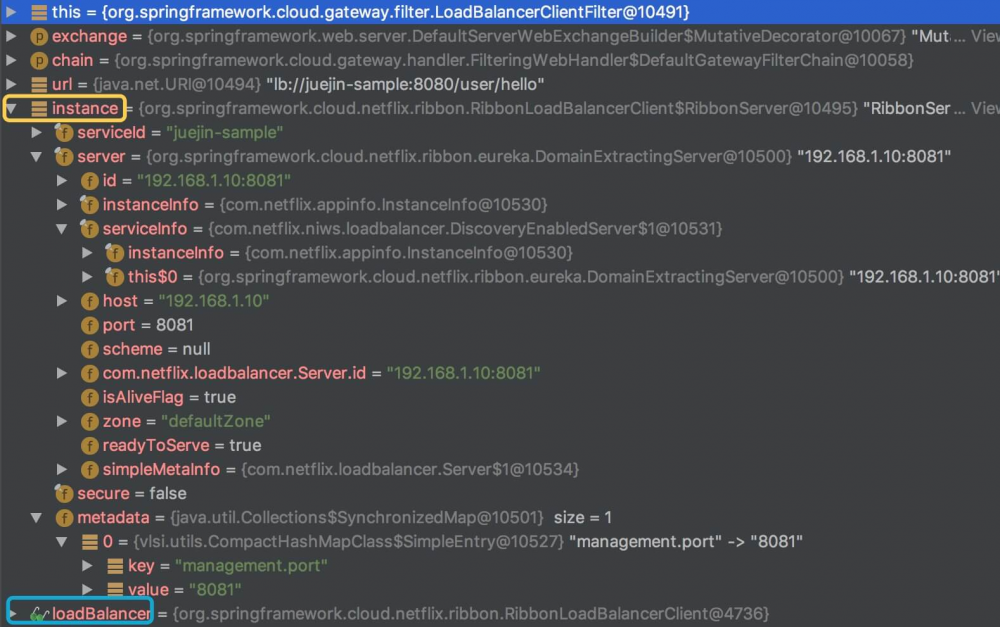Expand the simpleMetaInfo field node

click(x=62, y=469)
